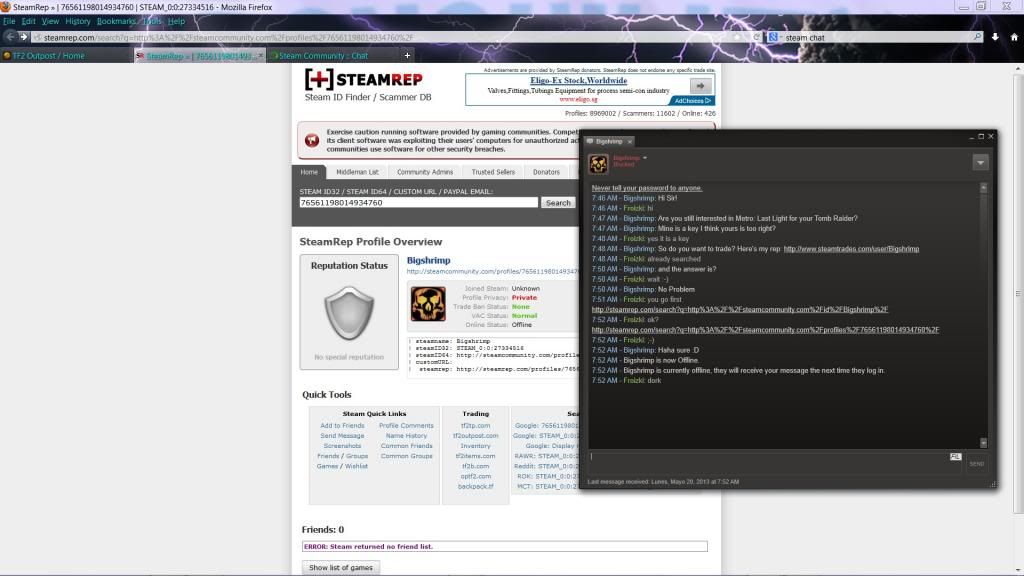The height and width of the screenshot is (576, 1024).
Task: Open the Add to Friends link
Action: 342,426
